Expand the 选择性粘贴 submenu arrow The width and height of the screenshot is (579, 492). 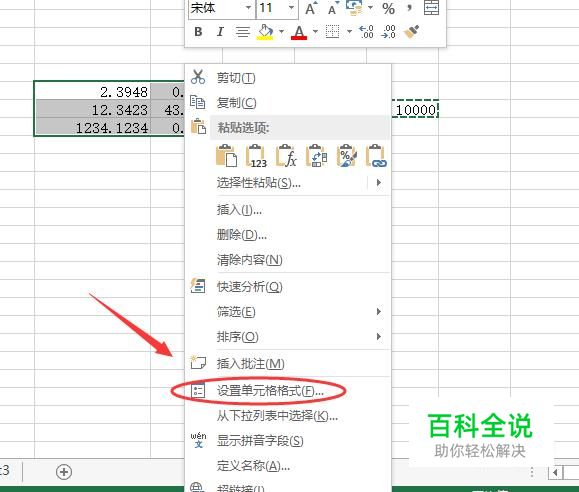tap(378, 182)
